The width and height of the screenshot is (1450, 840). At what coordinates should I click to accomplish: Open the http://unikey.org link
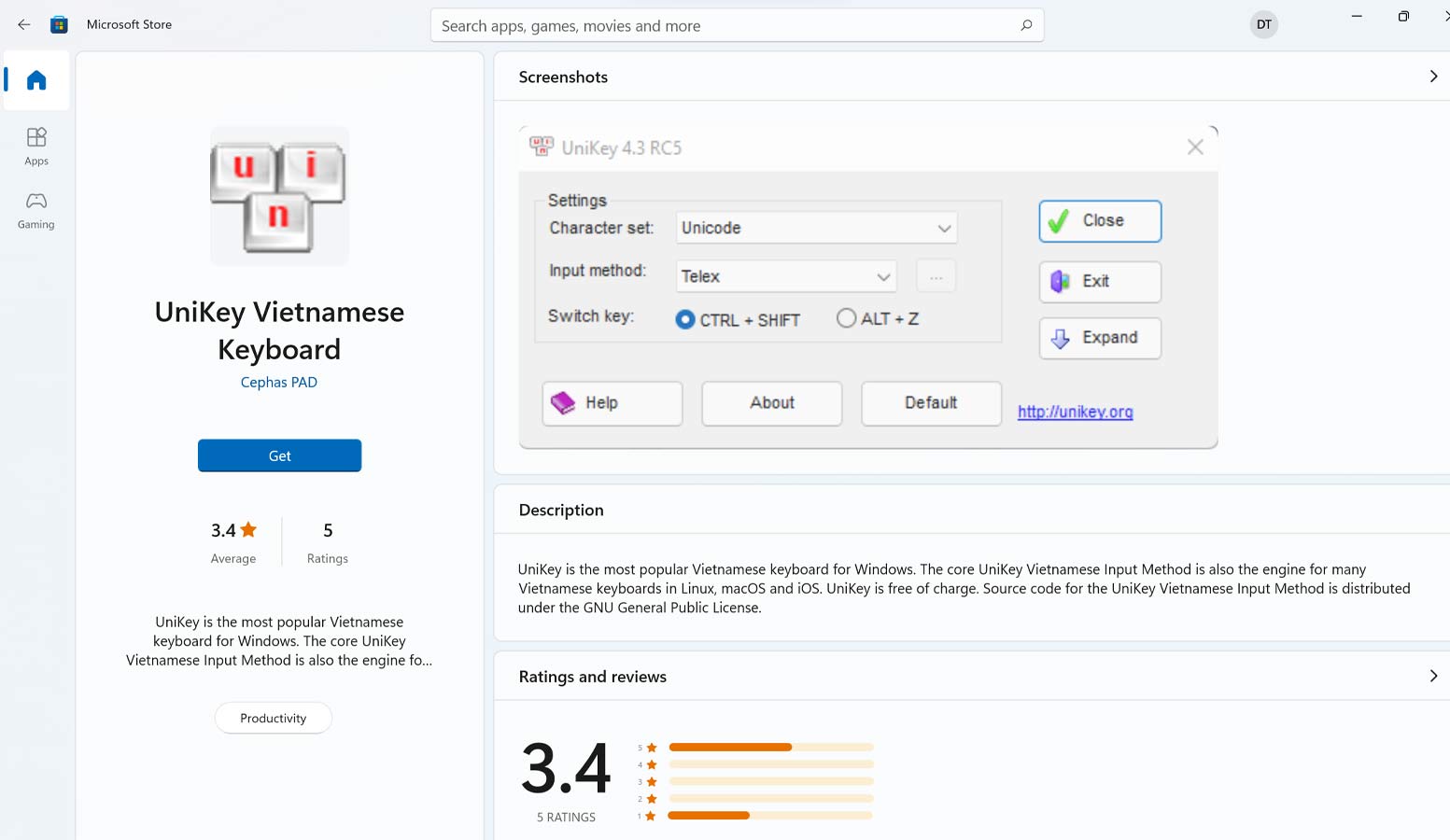coord(1075,412)
